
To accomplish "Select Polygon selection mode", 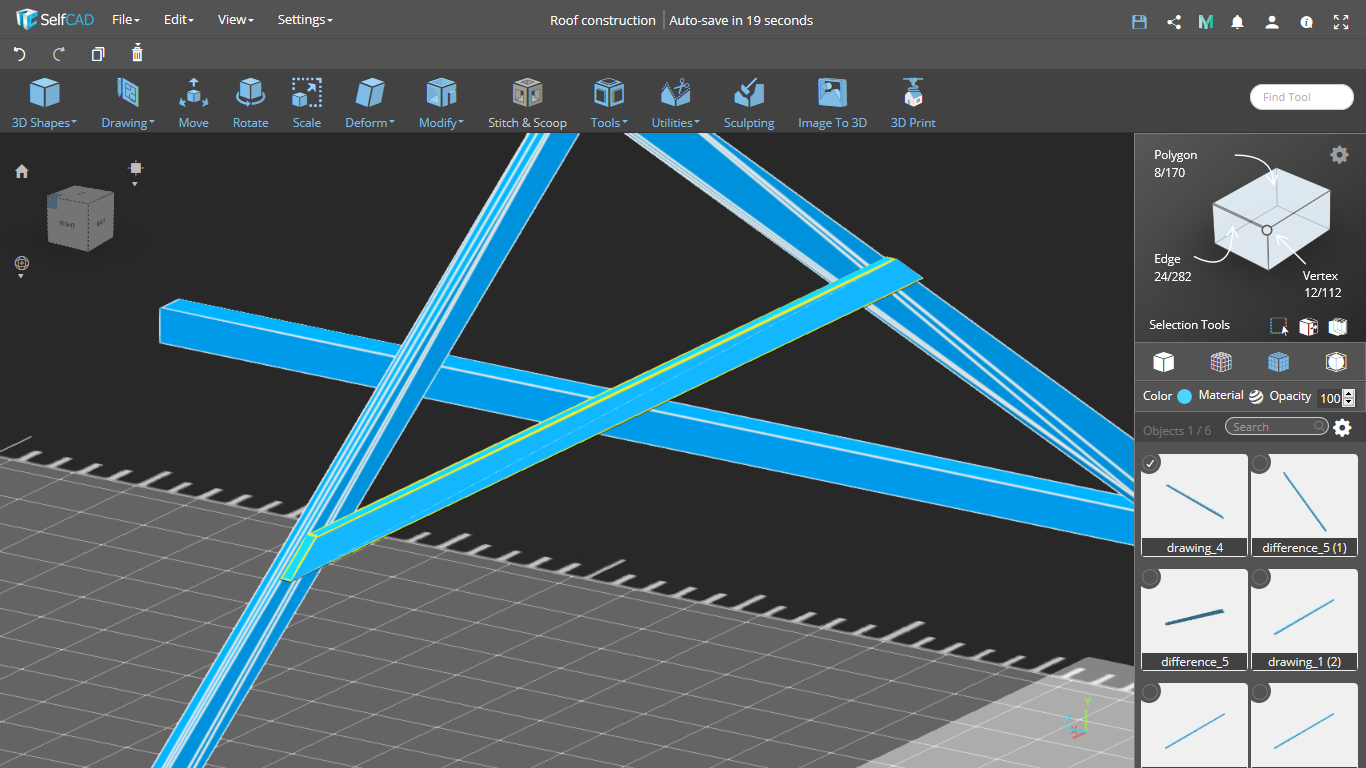I will tap(1175, 163).
